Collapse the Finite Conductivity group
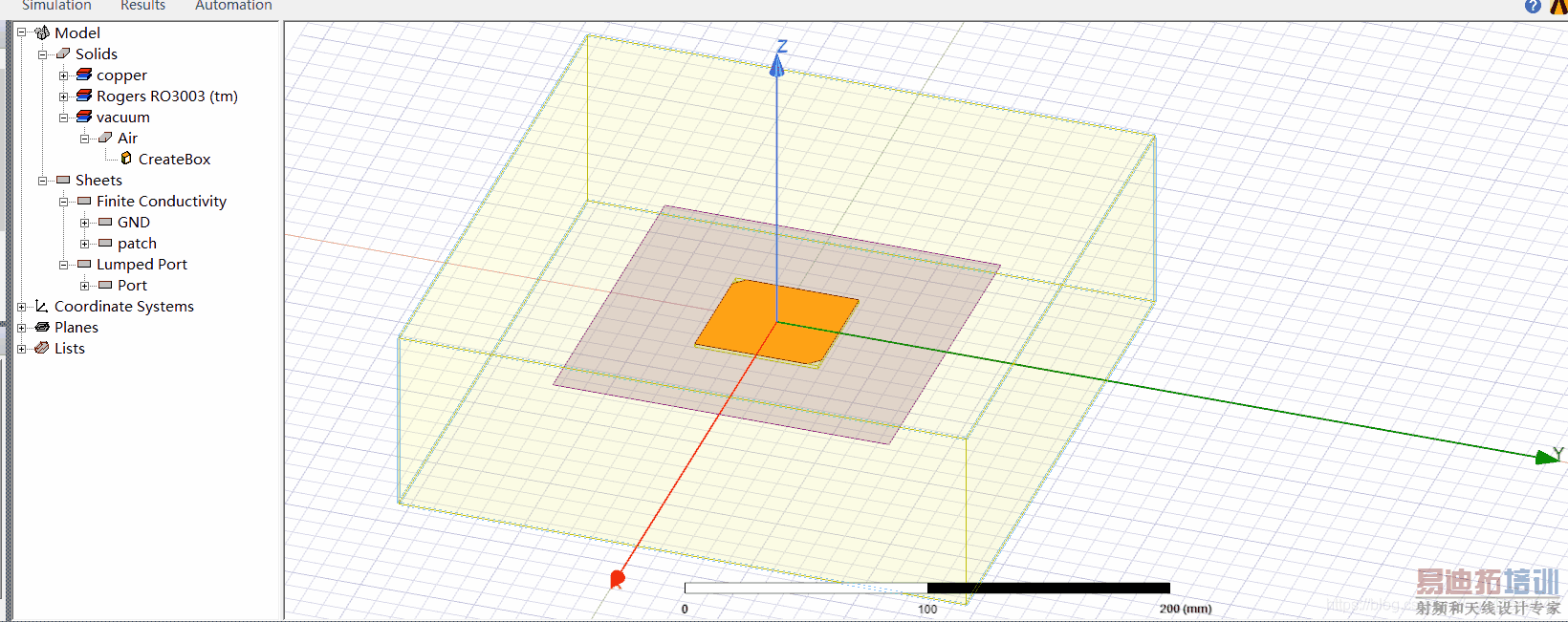The height and width of the screenshot is (622, 1568). [x=64, y=202]
